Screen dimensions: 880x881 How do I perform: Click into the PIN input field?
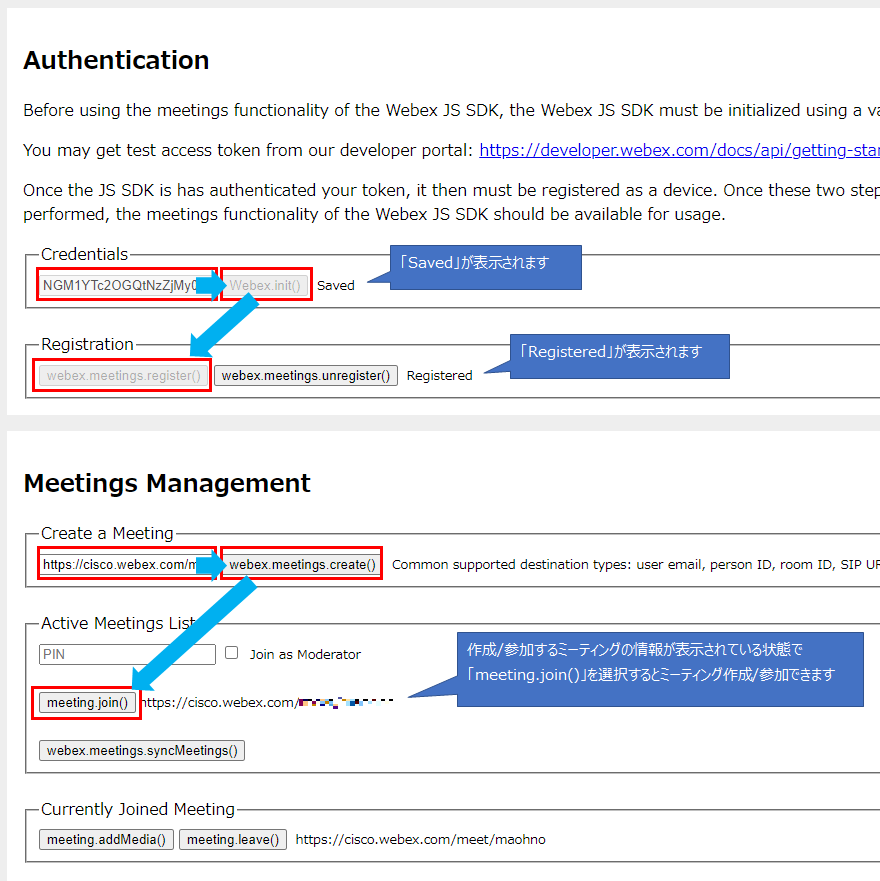pos(127,654)
